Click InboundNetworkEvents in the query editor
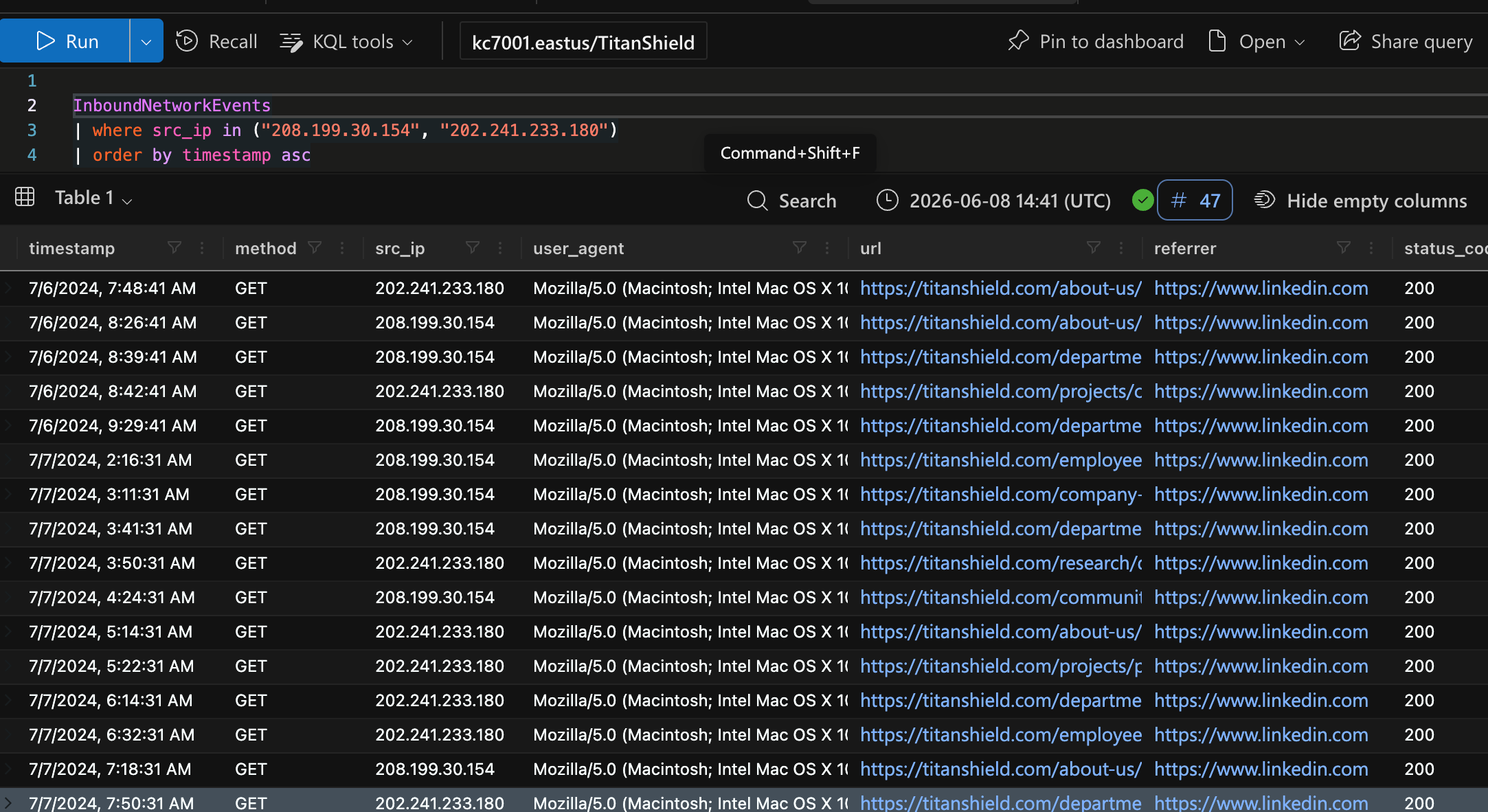Image resolution: width=1488 pixels, height=812 pixels. pyautogui.click(x=172, y=105)
